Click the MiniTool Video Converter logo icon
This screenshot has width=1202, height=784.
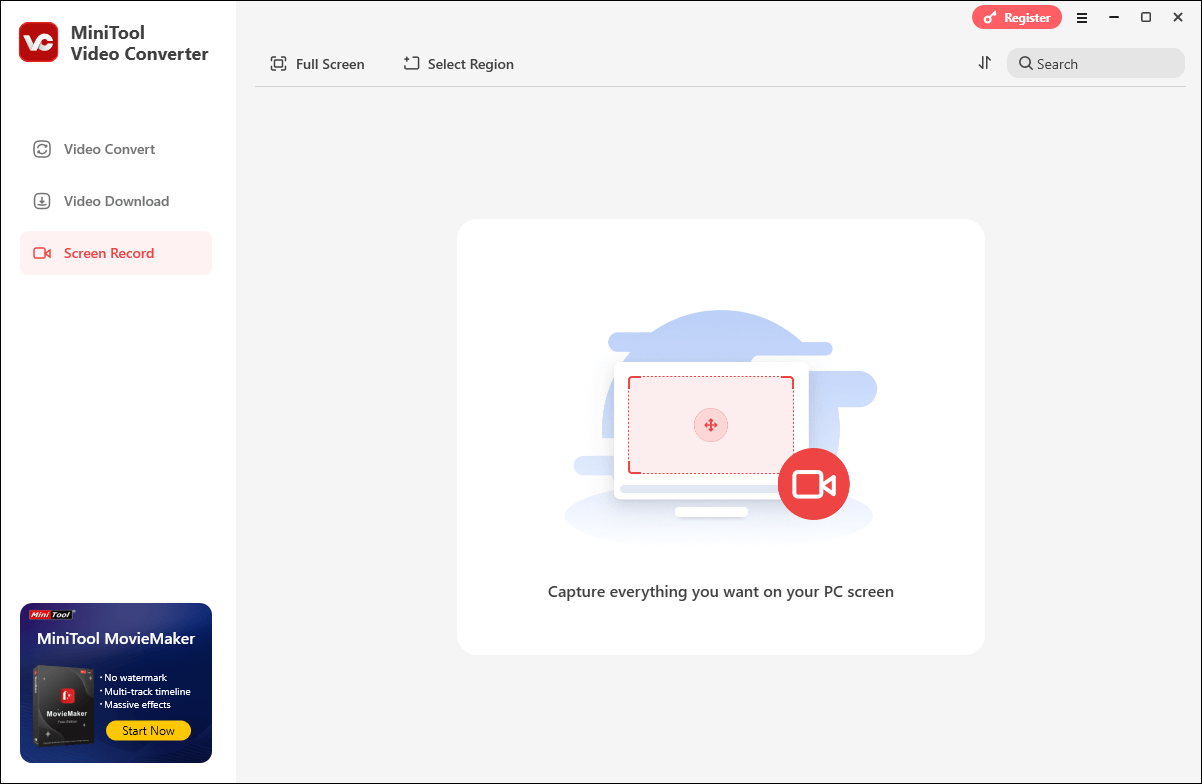click(38, 42)
